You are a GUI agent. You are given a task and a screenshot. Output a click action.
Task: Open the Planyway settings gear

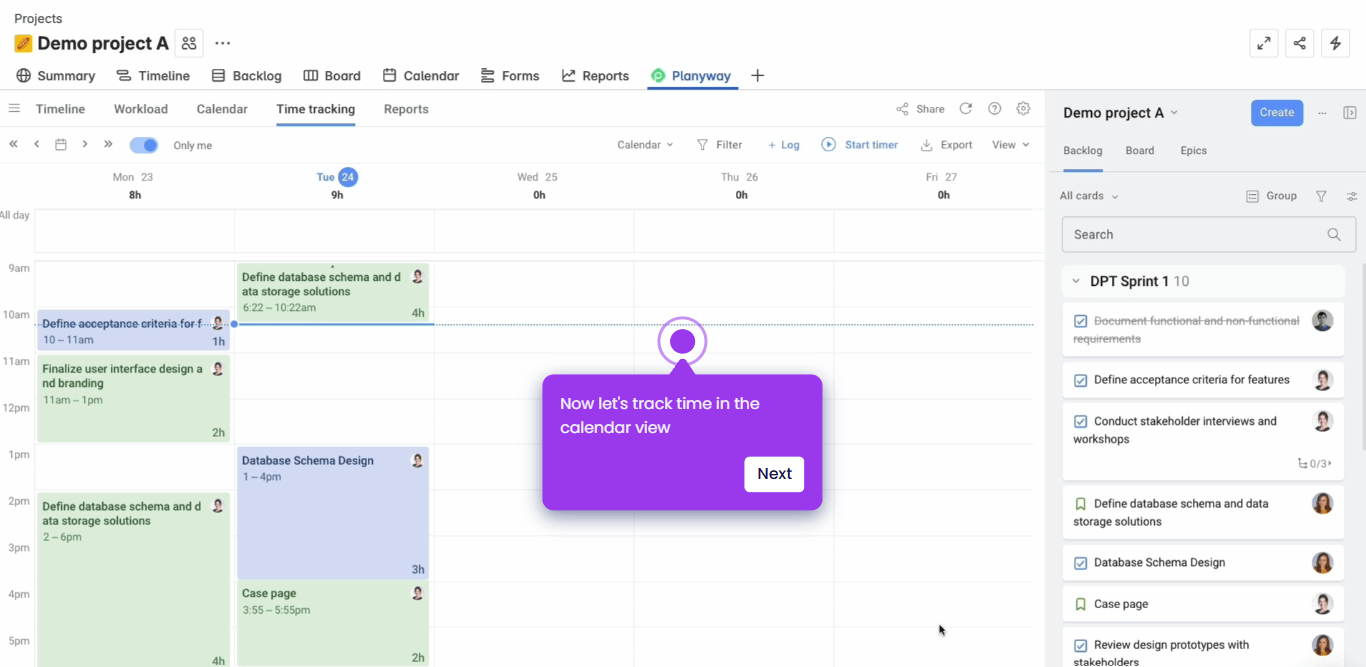(x=1023, y=109)
